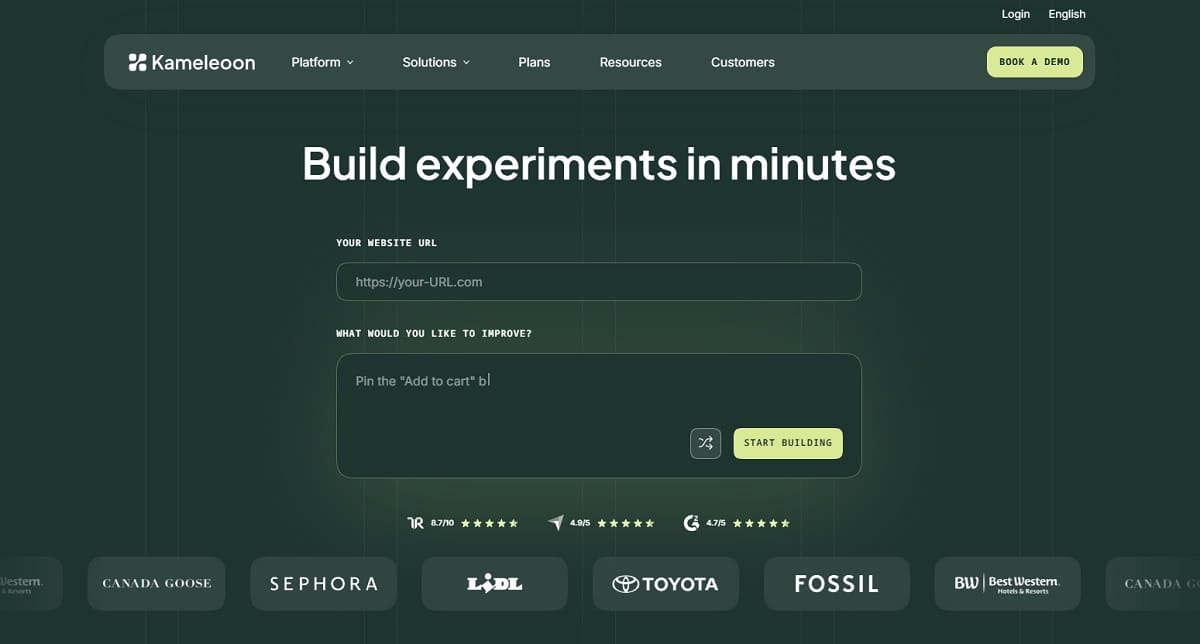Viewport: 1200px width, 644px height.
Task: Click the Kameleoon logo
Action: [x=191, y=62]
